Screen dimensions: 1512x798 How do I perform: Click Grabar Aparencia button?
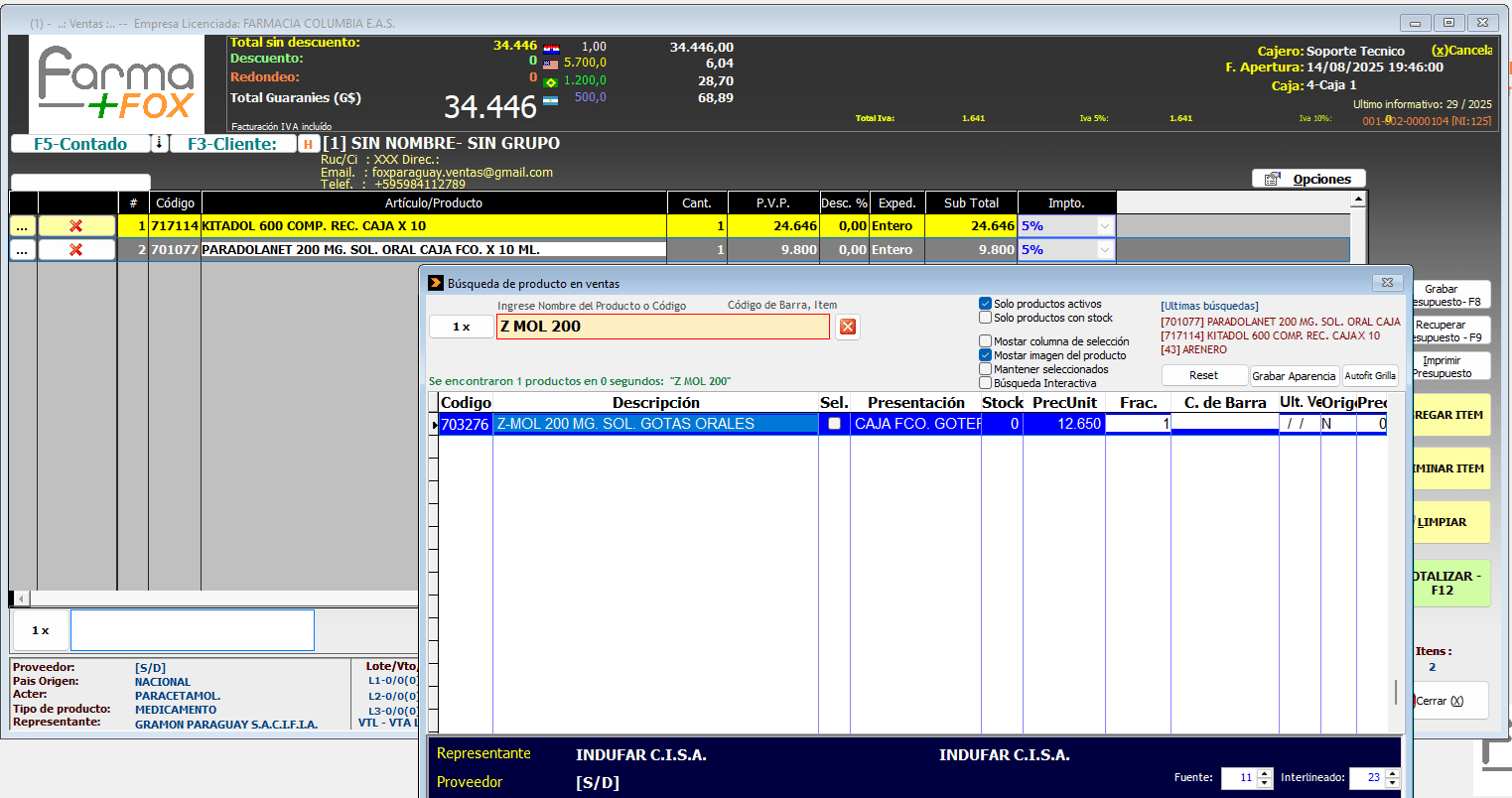pos(1294,376)
